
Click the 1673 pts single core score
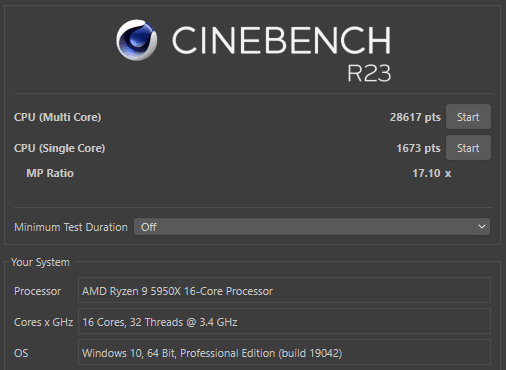tap(418, 148)
